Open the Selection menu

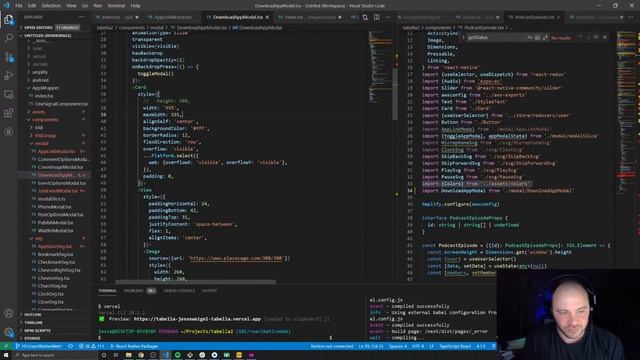tap(51, 6)
